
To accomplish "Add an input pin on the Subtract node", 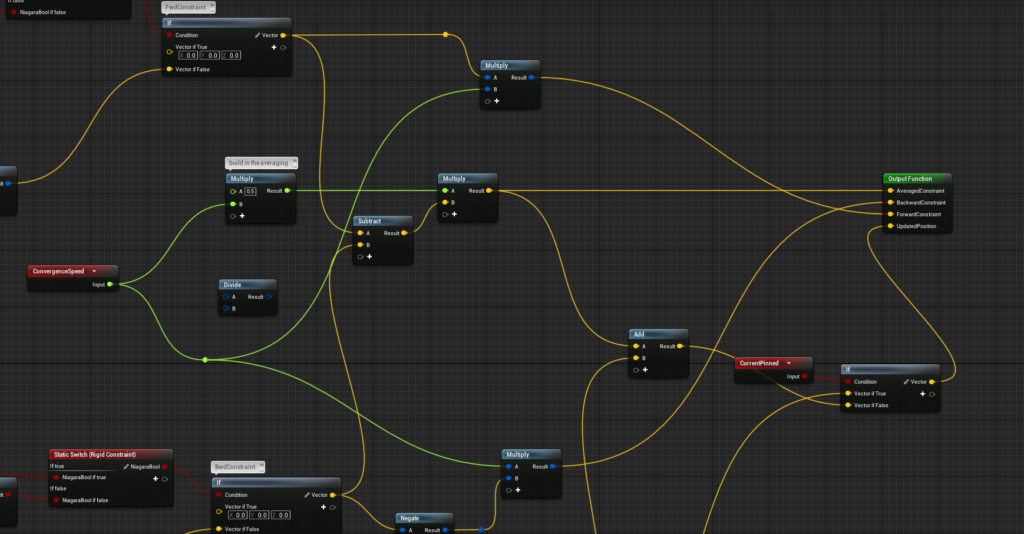I will point(370,257).
